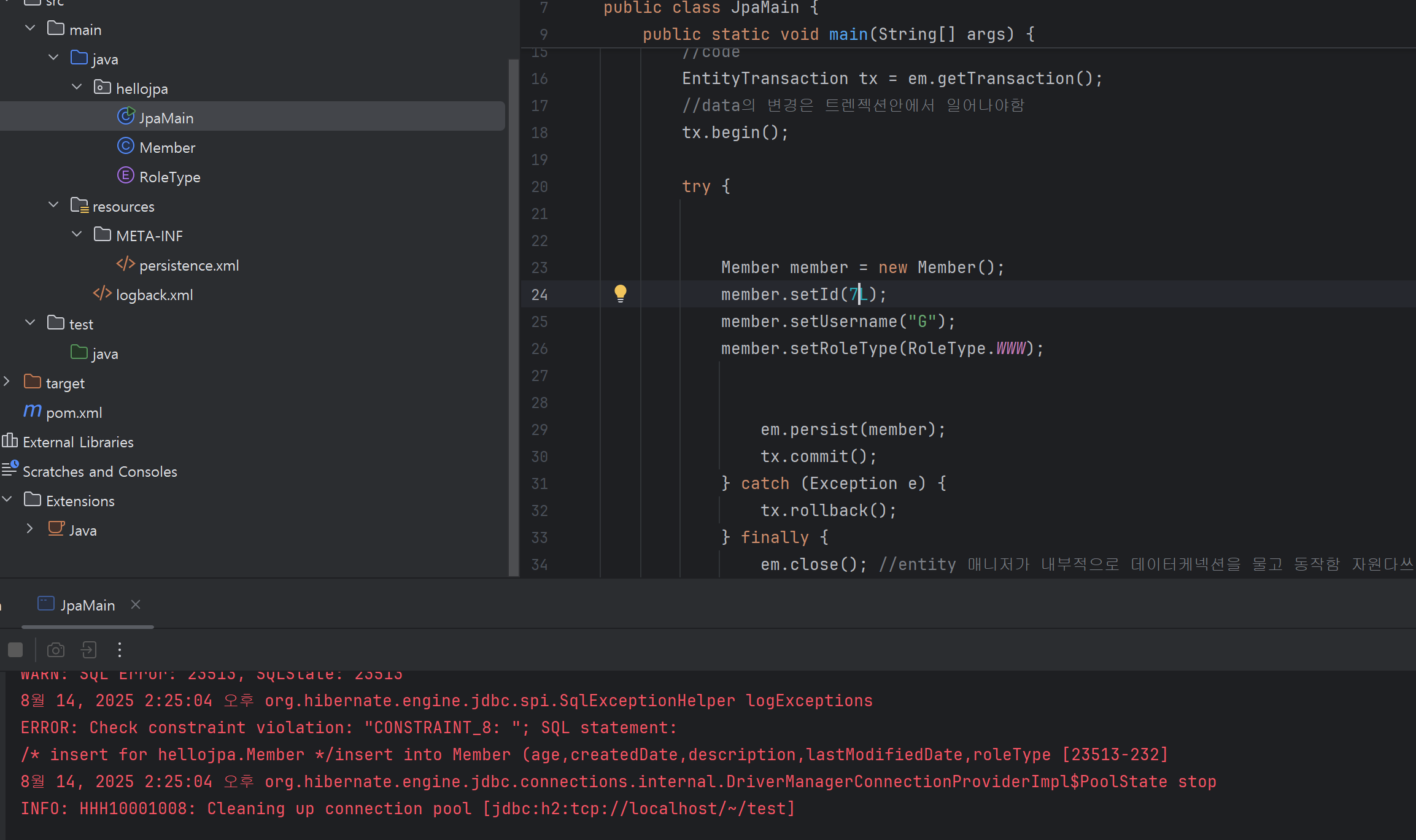Collapse the main folder
This screenshot has height=840, width=1416.
30,28
